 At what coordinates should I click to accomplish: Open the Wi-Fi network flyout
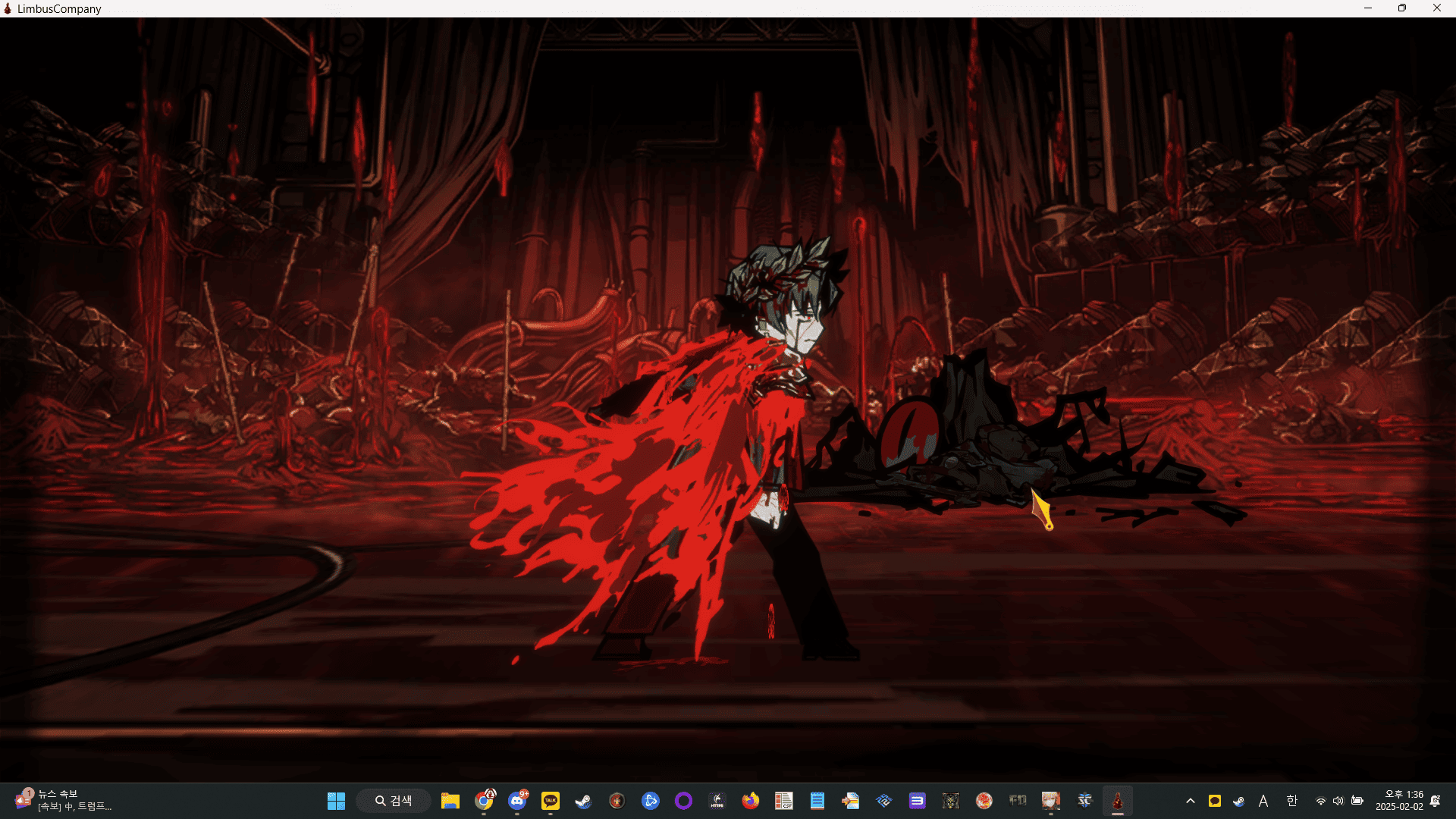(1321, 801)
